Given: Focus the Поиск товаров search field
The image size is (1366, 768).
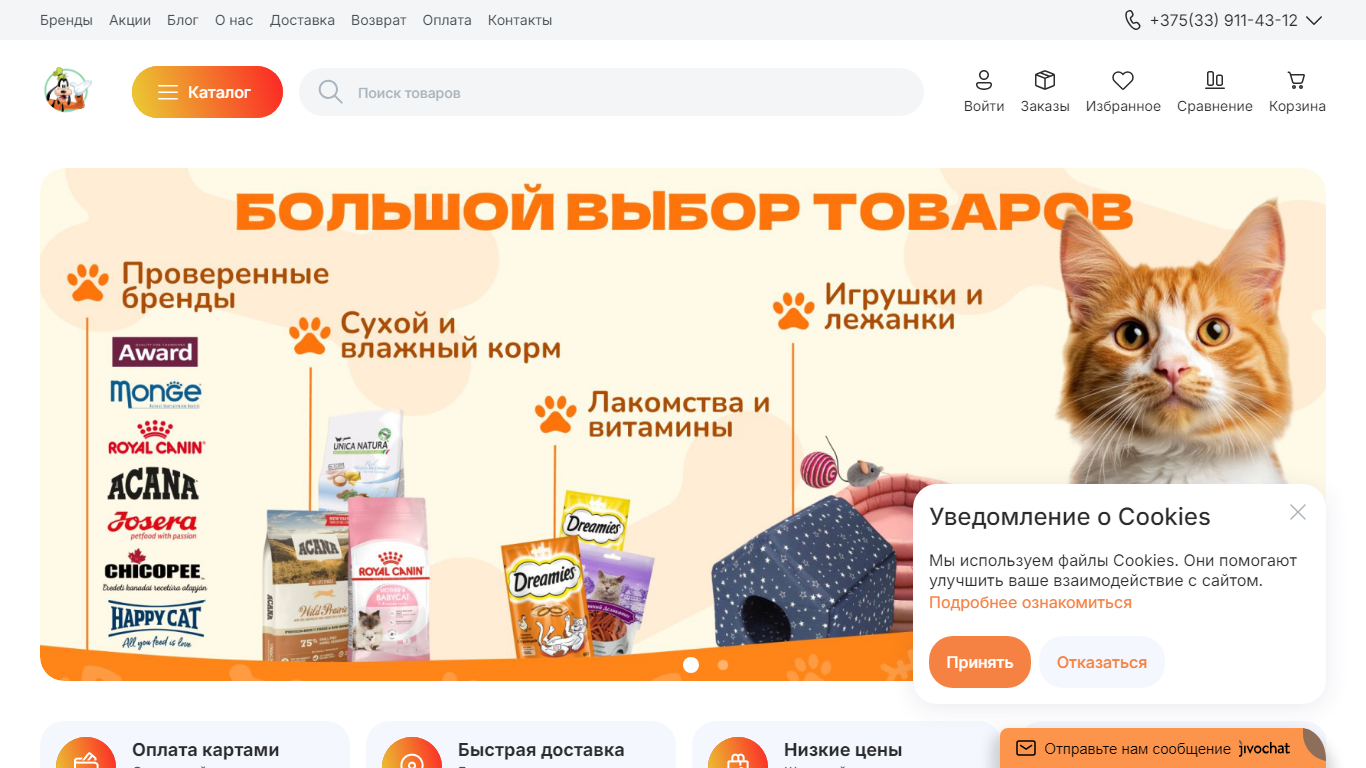Looking at the screenshot, I should pos(611,92).
